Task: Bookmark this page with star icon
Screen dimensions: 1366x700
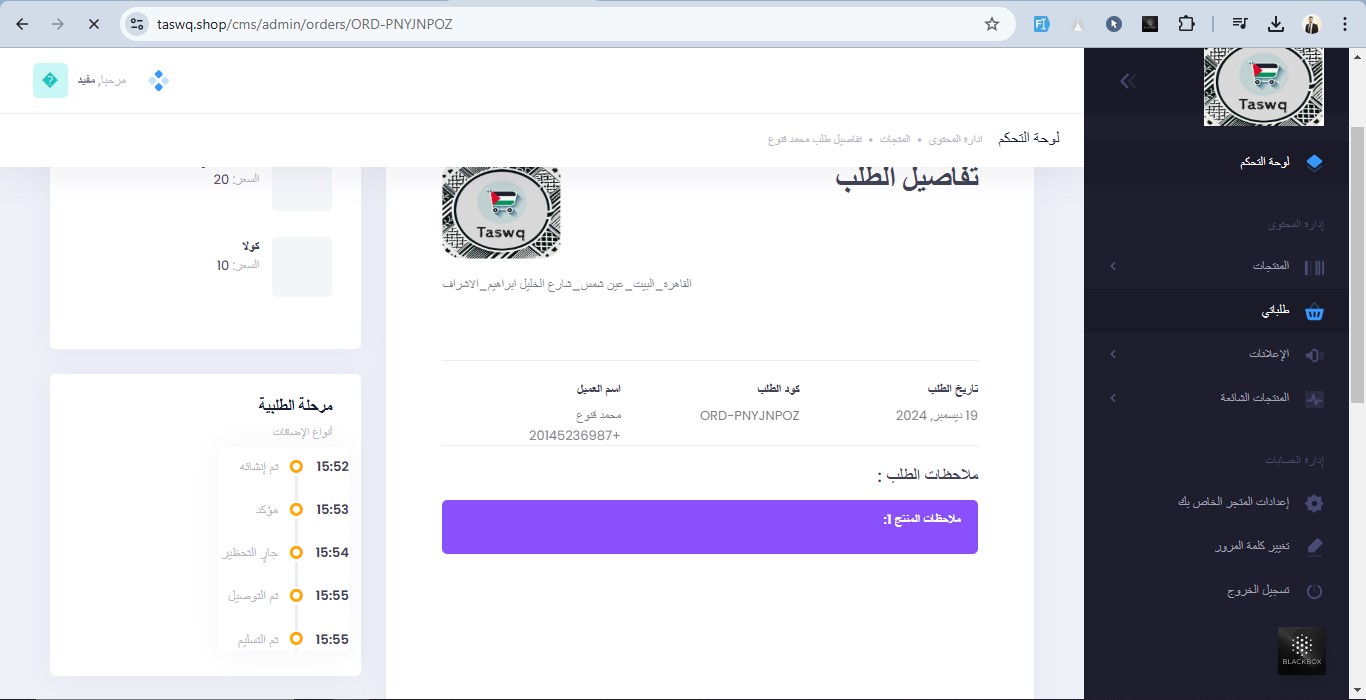Action: pos(992,24)
